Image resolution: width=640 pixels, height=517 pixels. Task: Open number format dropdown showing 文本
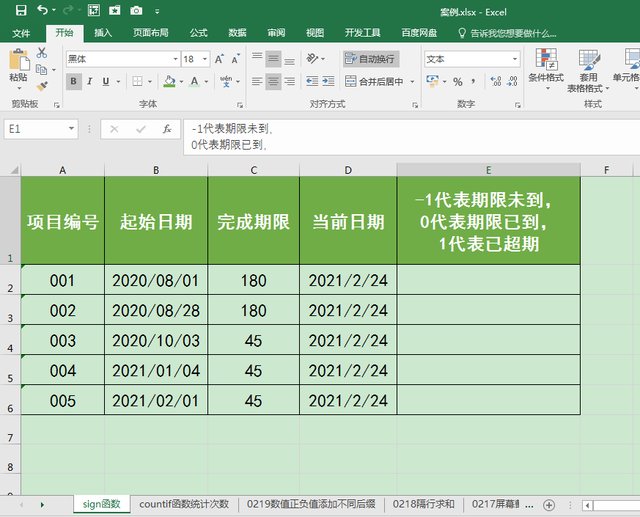point(515,59)
